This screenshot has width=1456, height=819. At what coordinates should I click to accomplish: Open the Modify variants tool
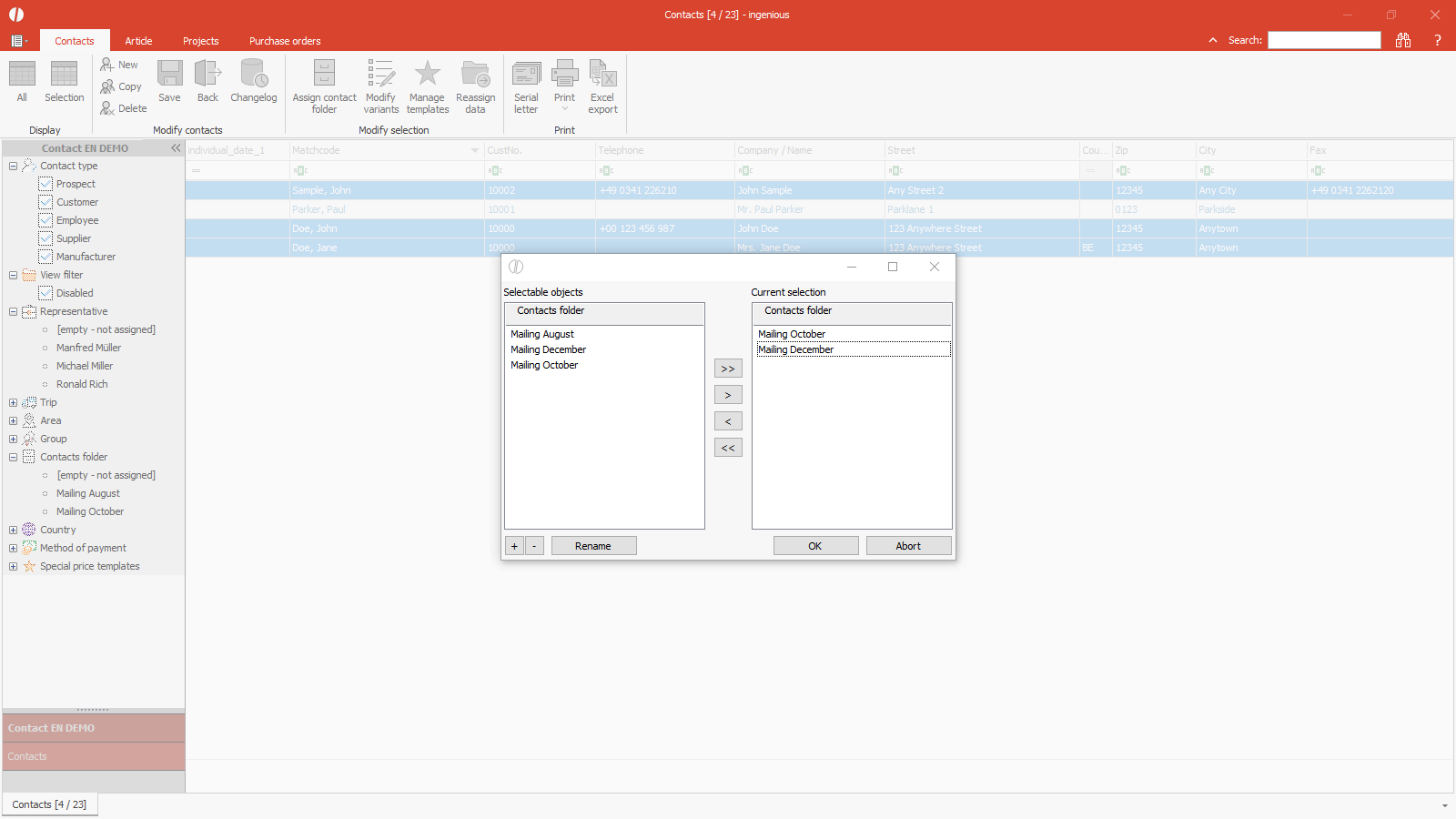tap(380, 75)
